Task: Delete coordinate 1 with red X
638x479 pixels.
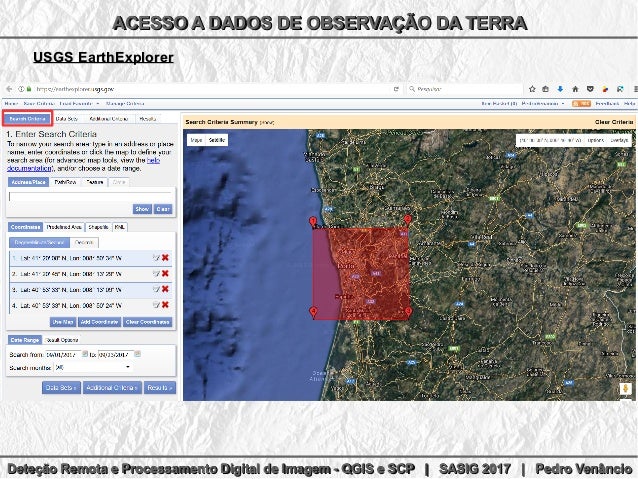Action: [165, 258]
